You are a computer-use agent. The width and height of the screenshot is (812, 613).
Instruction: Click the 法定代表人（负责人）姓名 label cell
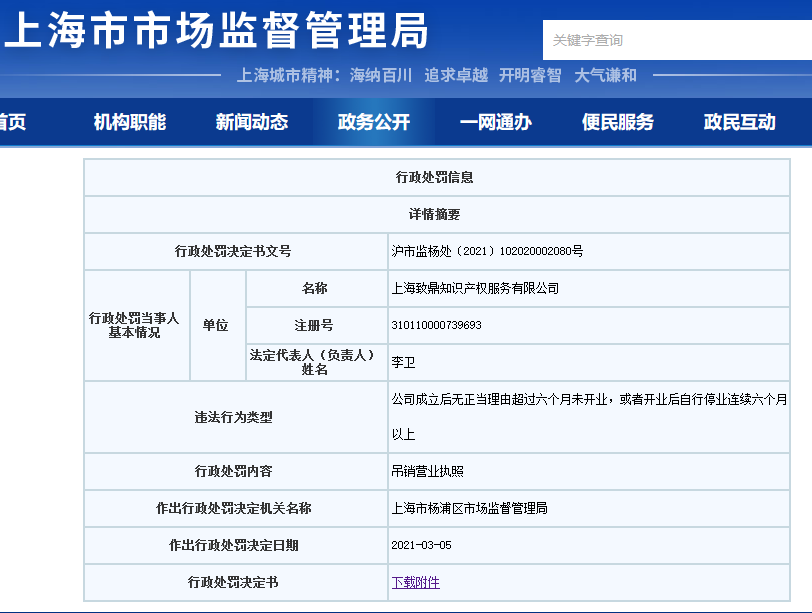pos(316,362)
